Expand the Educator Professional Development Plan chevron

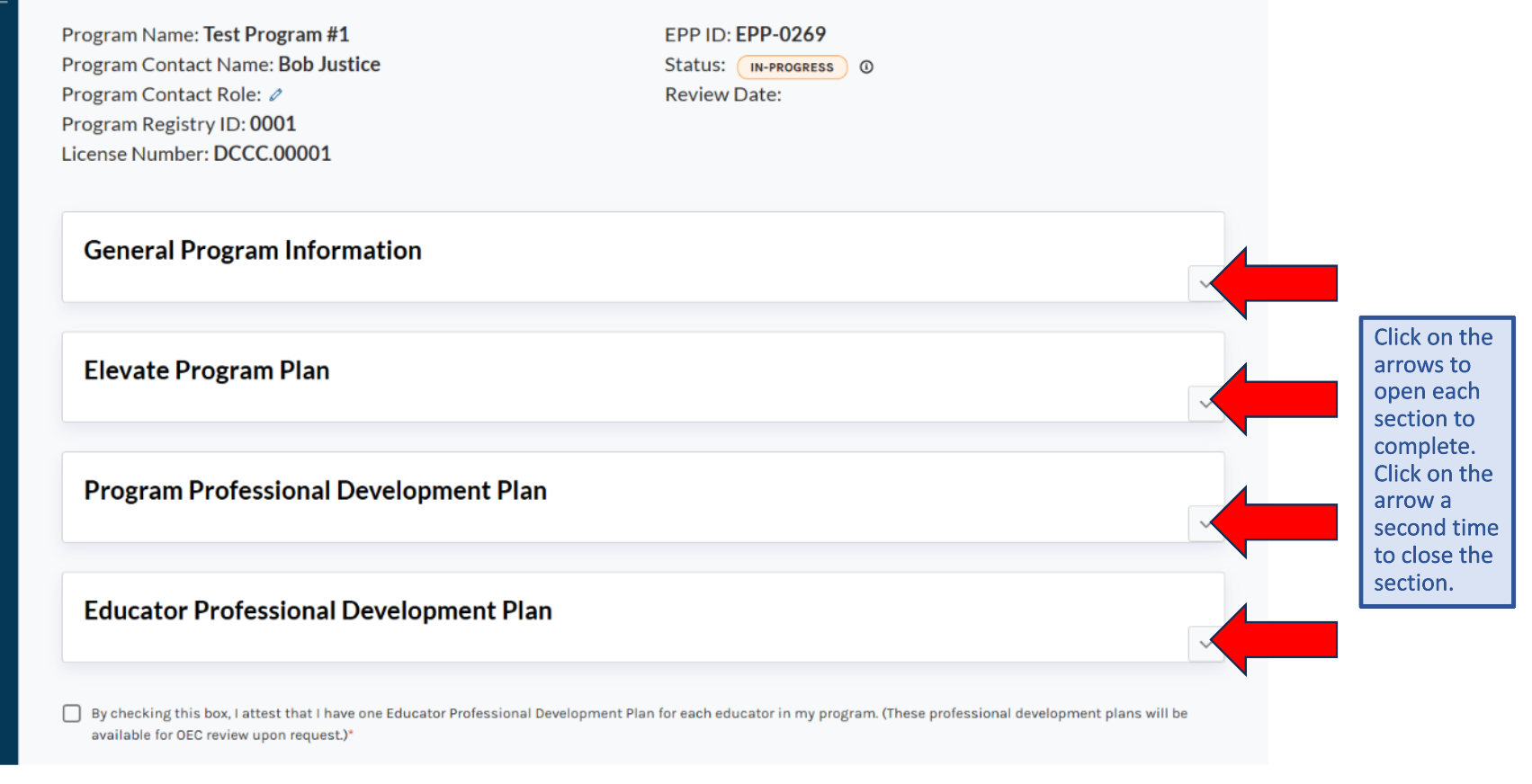point(1203,644)
